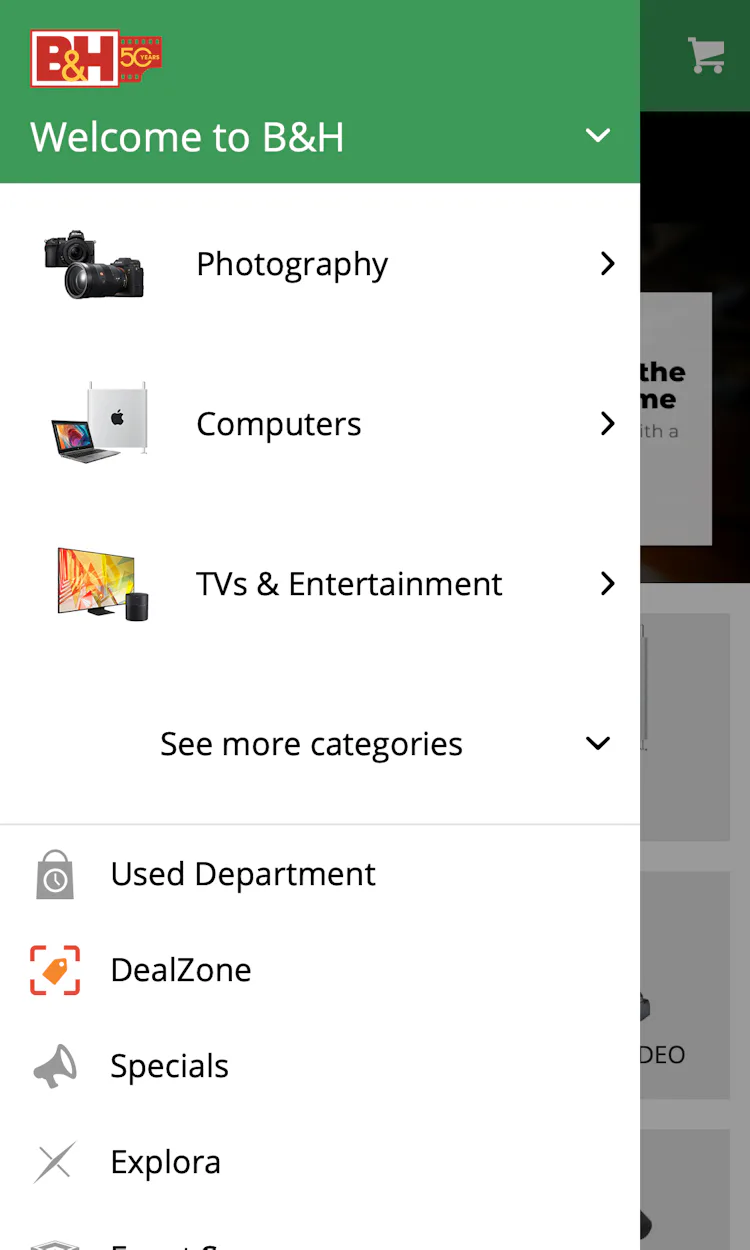Click the Used Department bag icon

55,873
